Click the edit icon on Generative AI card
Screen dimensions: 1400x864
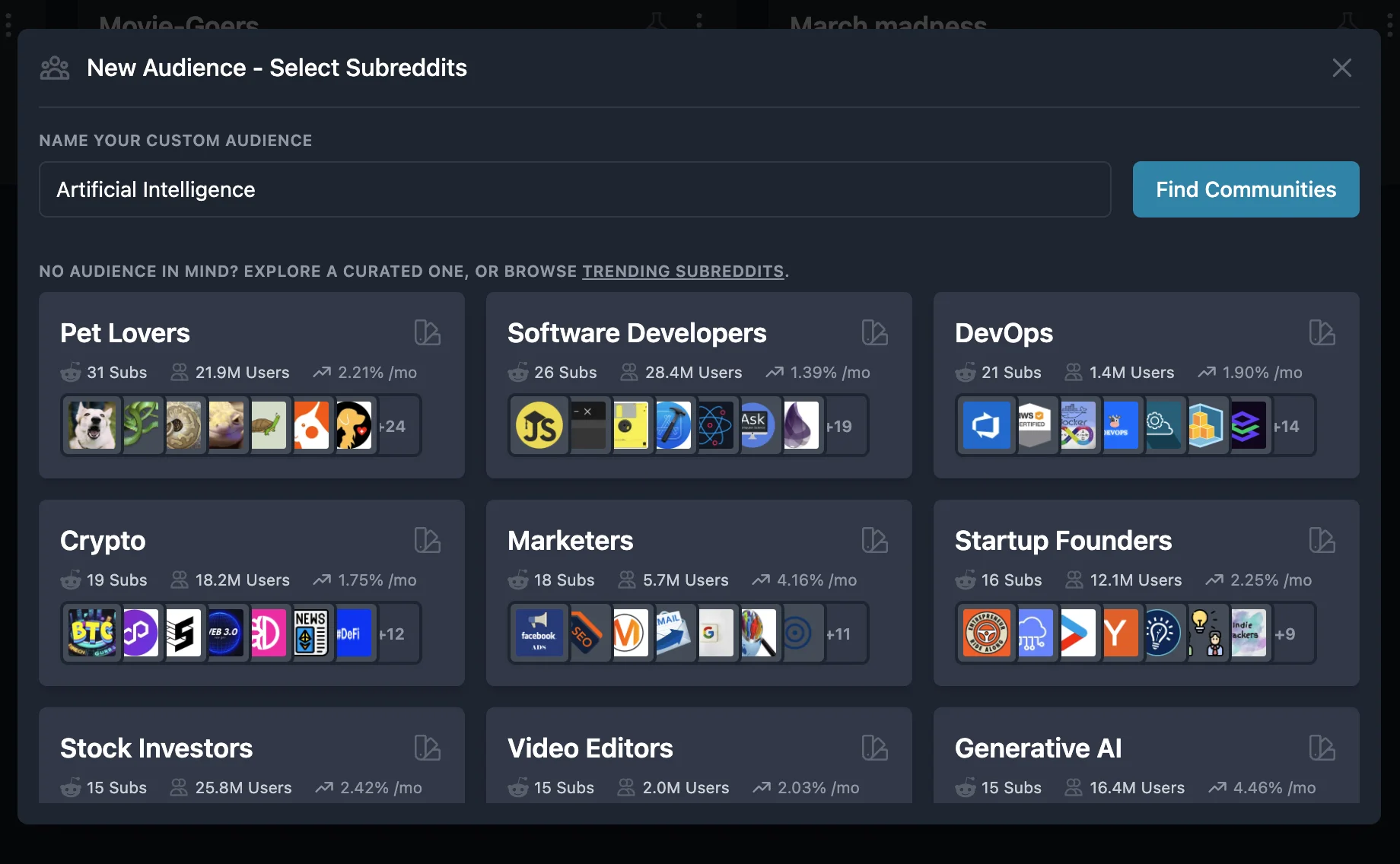tap(1322, 748)
